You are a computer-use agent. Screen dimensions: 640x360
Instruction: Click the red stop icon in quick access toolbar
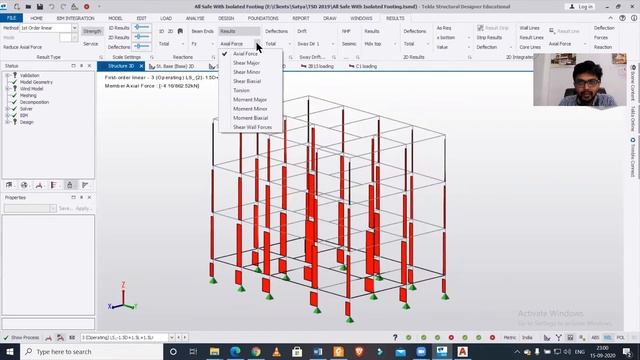87,7
